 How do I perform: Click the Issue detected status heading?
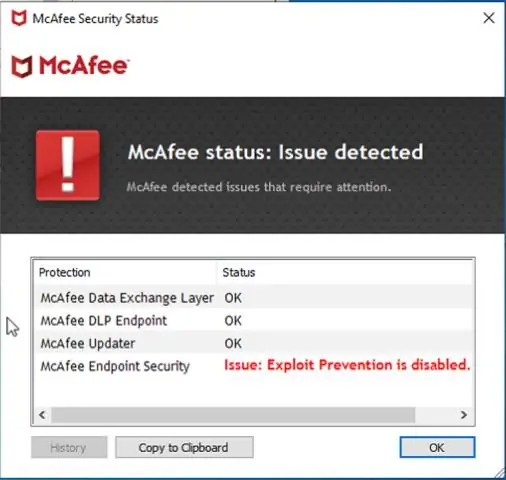[x=275, y=152]
